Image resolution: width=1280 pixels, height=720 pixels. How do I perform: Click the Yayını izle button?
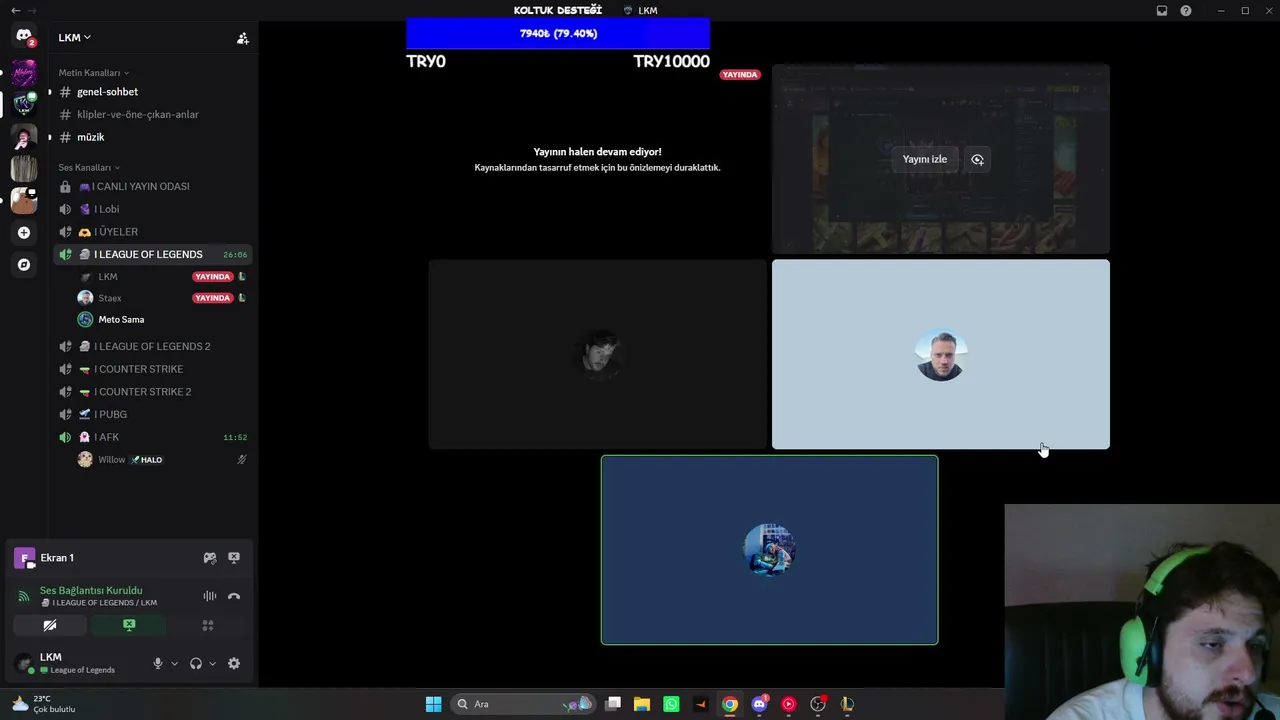pos(924,159)
